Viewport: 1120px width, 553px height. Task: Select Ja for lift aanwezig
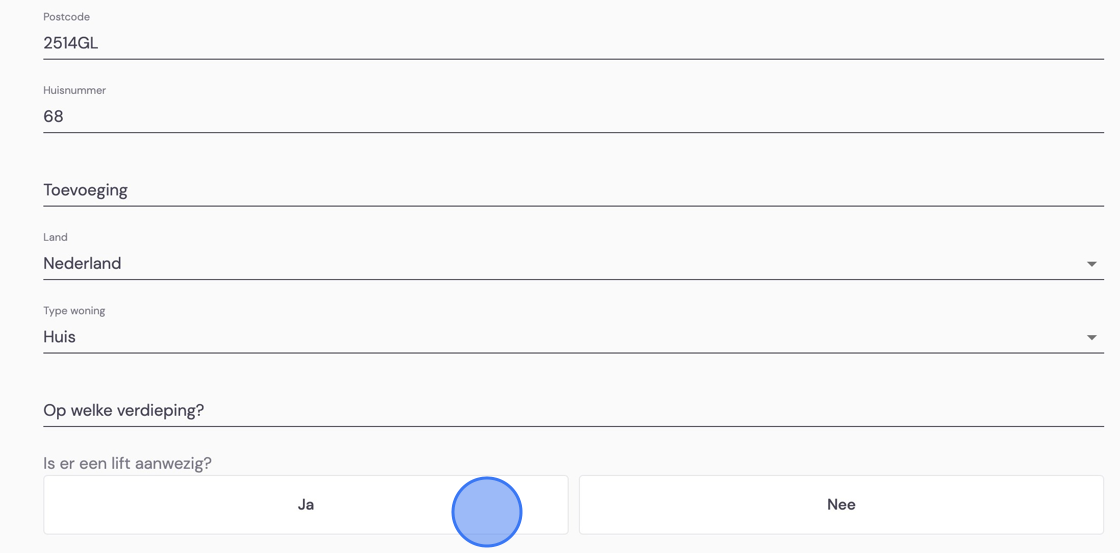coord(306,504)
